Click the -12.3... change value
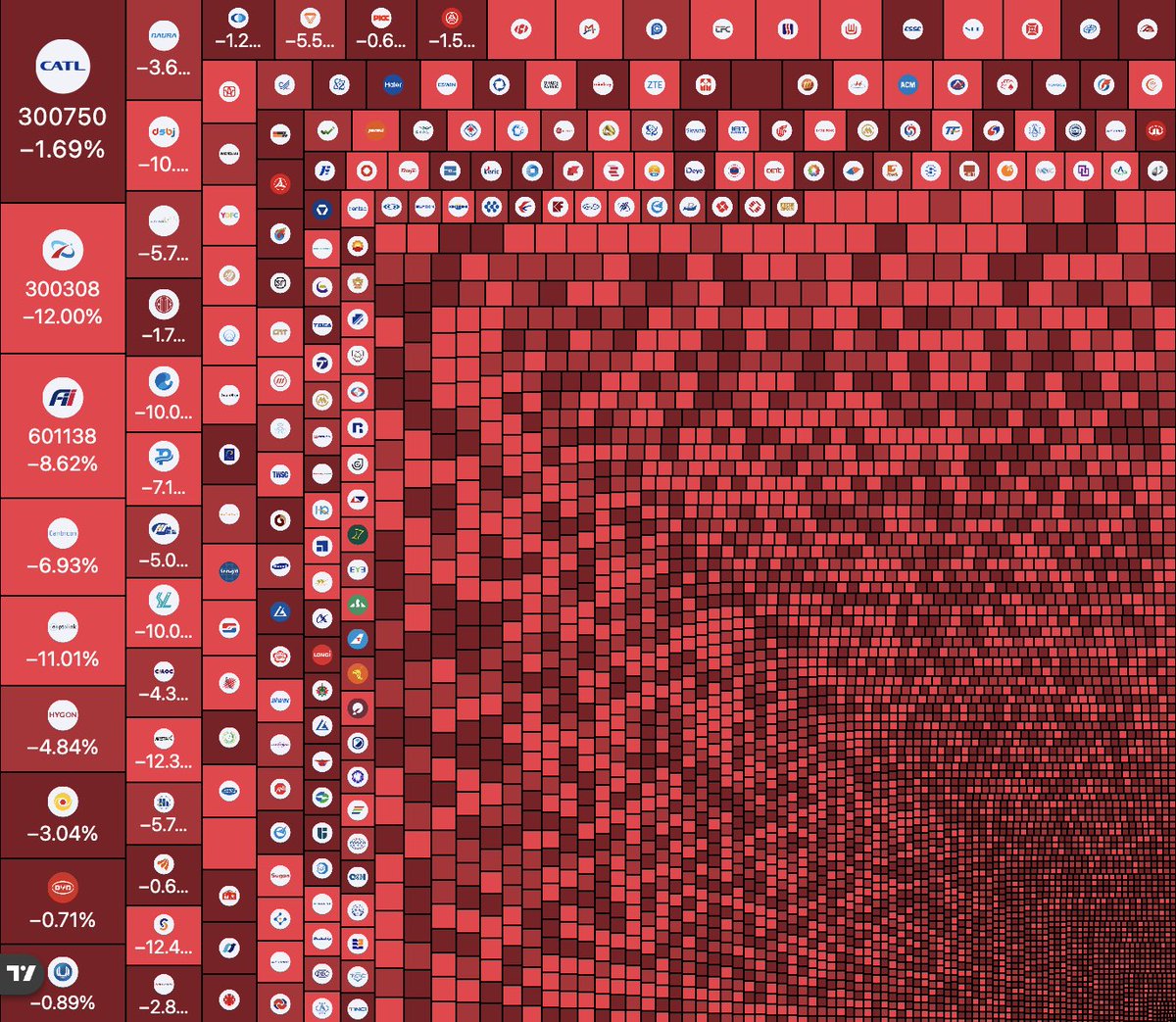The width and height of the screenshot is (1176, 1022). (164, 760)
